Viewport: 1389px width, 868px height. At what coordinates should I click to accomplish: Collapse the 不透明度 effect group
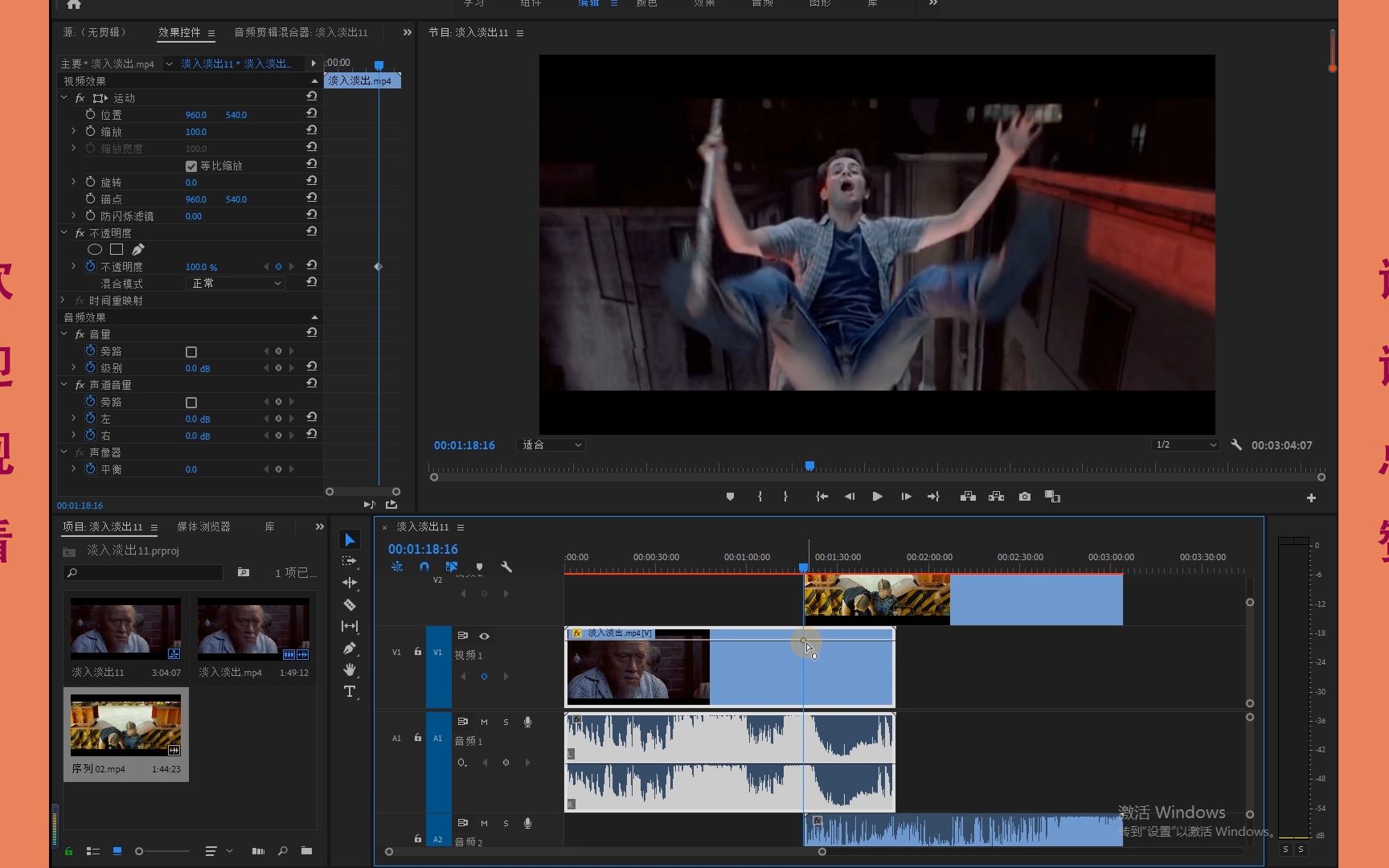click(64, 232)
